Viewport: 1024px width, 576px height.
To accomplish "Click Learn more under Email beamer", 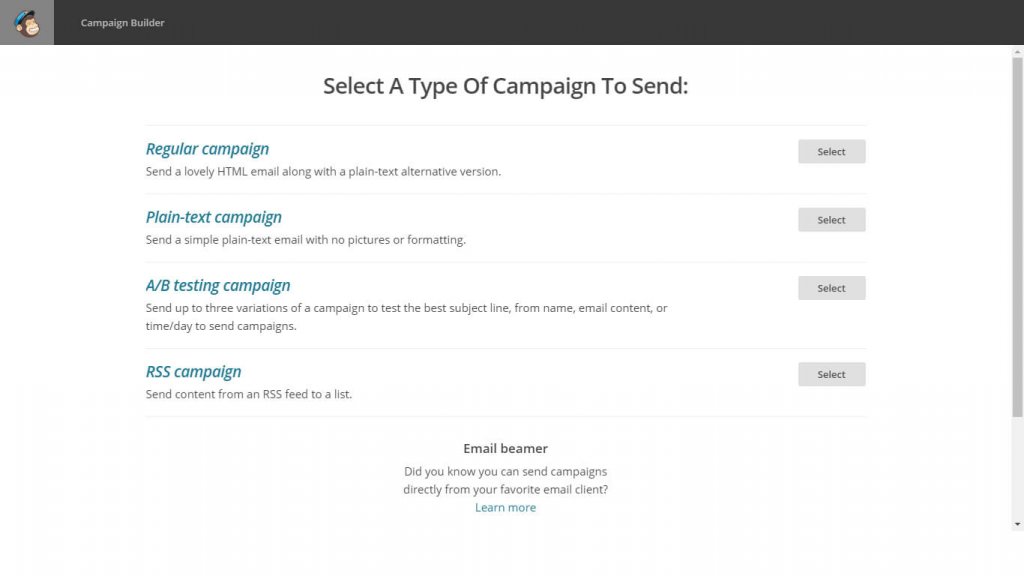I will coord(505,507).
